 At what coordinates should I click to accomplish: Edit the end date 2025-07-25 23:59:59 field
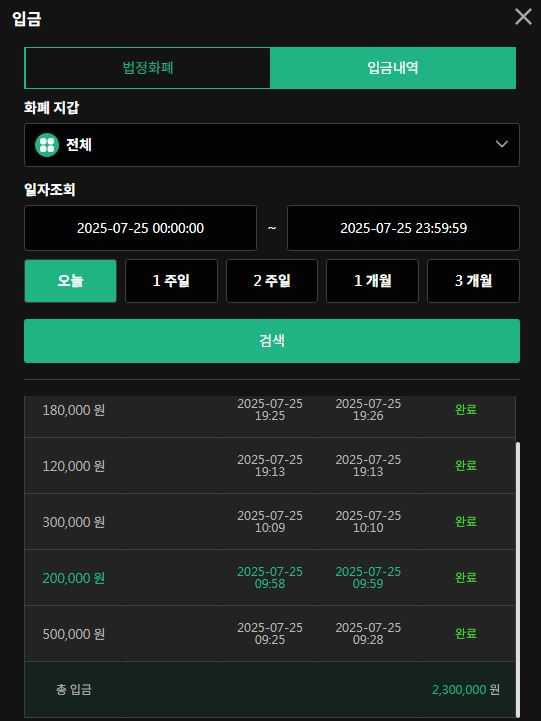point(403,228)
